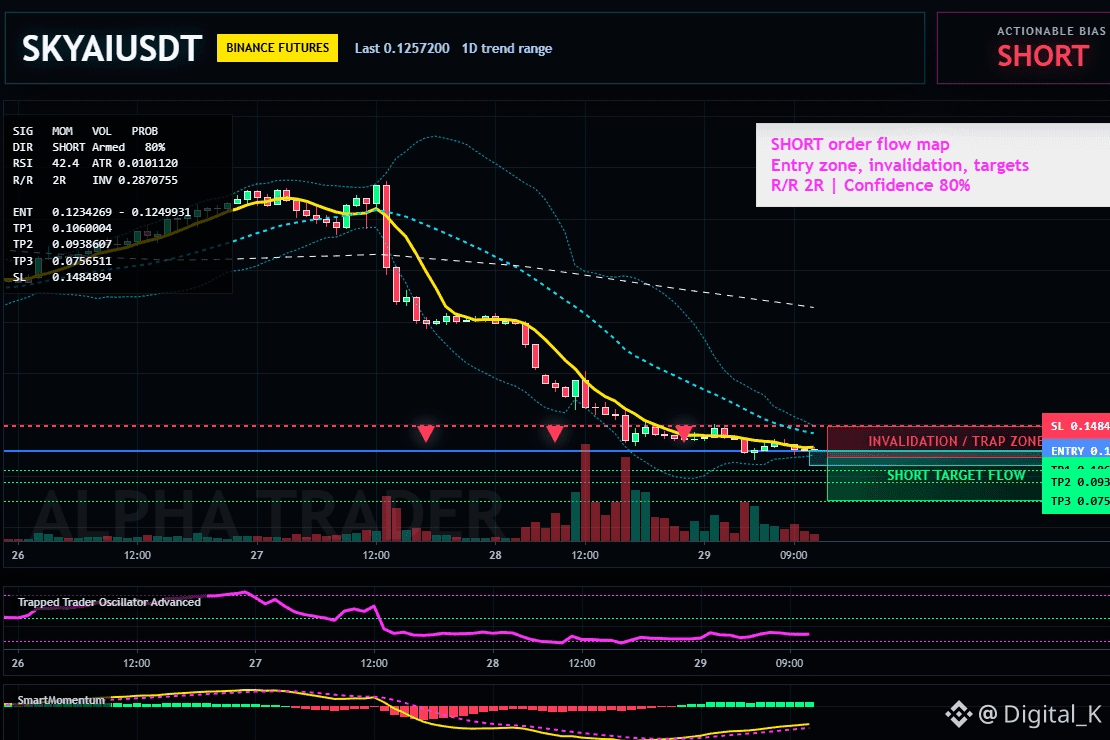Select the blue ENTRY price tag

(1076, 451)
